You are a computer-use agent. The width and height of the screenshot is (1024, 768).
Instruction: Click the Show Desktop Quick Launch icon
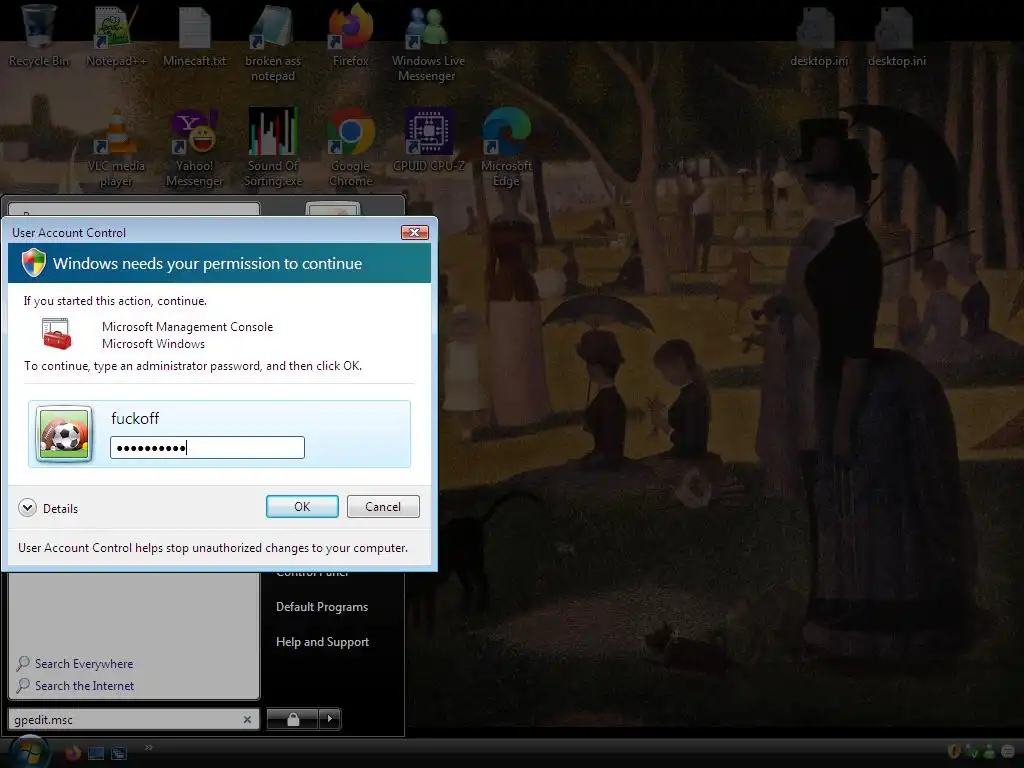click(96, 753)
